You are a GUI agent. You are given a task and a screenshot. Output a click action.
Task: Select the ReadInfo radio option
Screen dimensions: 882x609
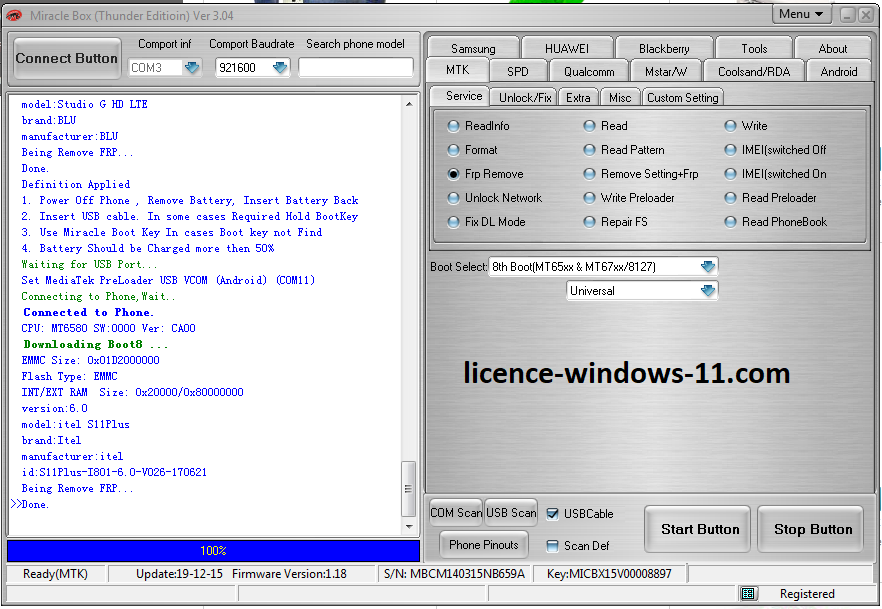[455, 126]
